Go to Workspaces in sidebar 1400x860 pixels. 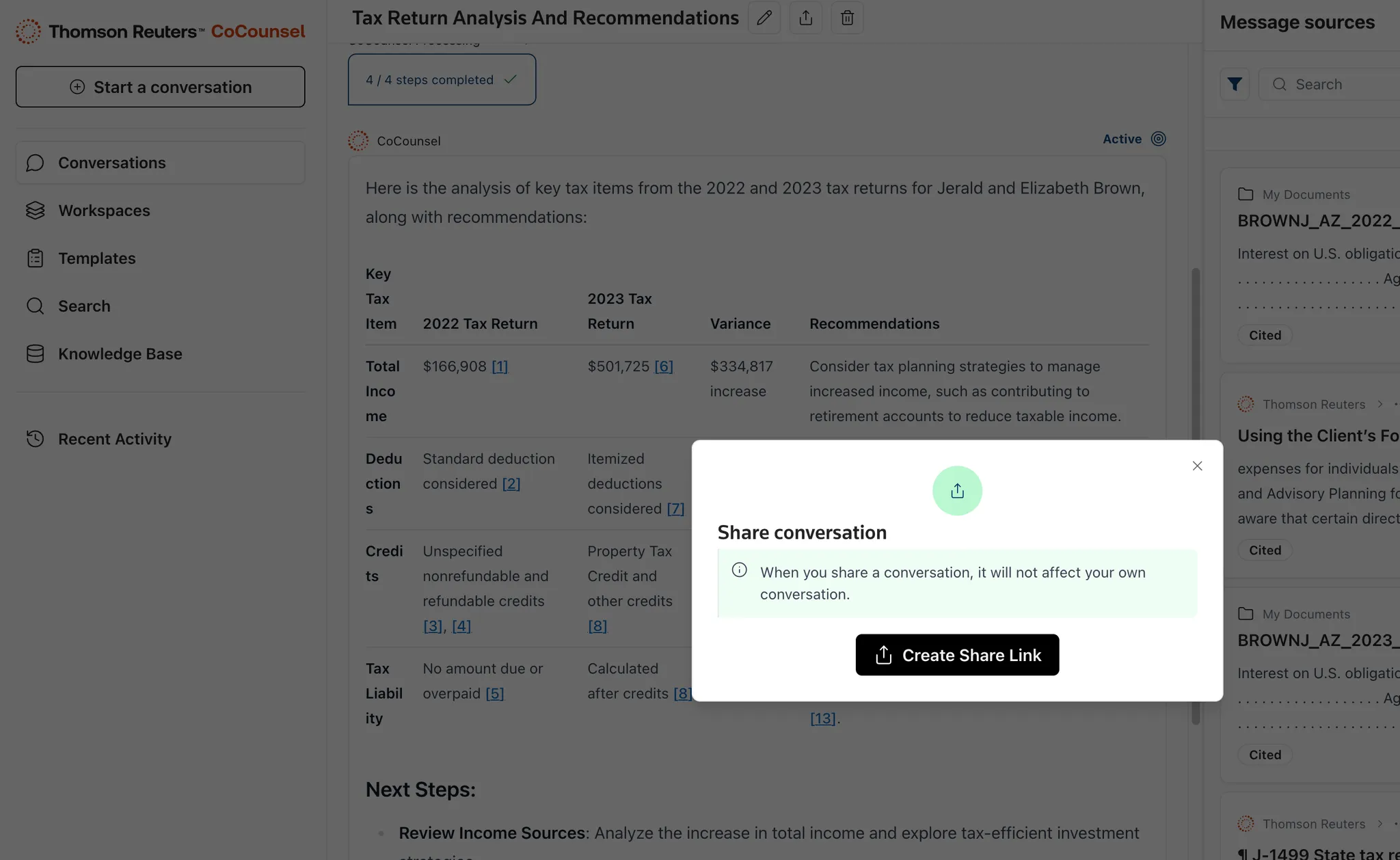coord(104,211)
